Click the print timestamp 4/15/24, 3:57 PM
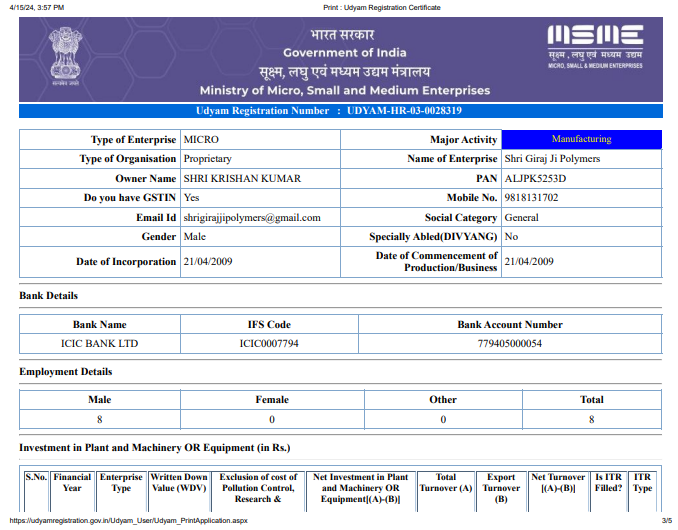 [37, 7]
